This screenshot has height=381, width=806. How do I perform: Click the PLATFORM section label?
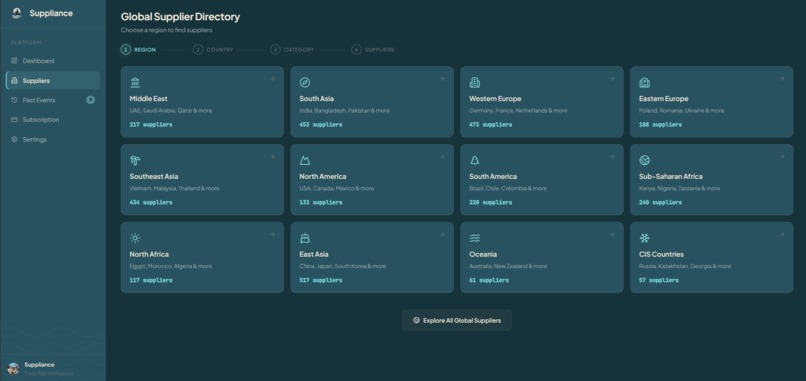(26, 42)
